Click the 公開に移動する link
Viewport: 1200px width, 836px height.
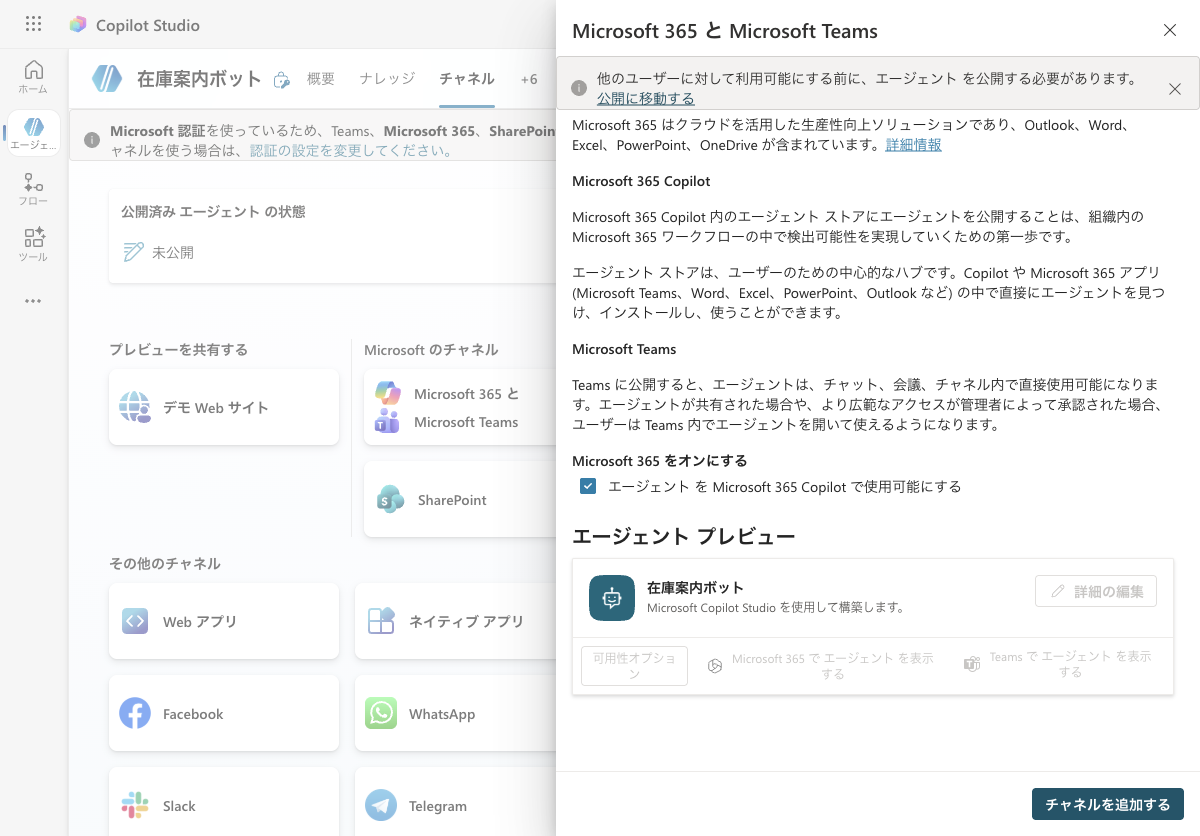pos(645,98)
